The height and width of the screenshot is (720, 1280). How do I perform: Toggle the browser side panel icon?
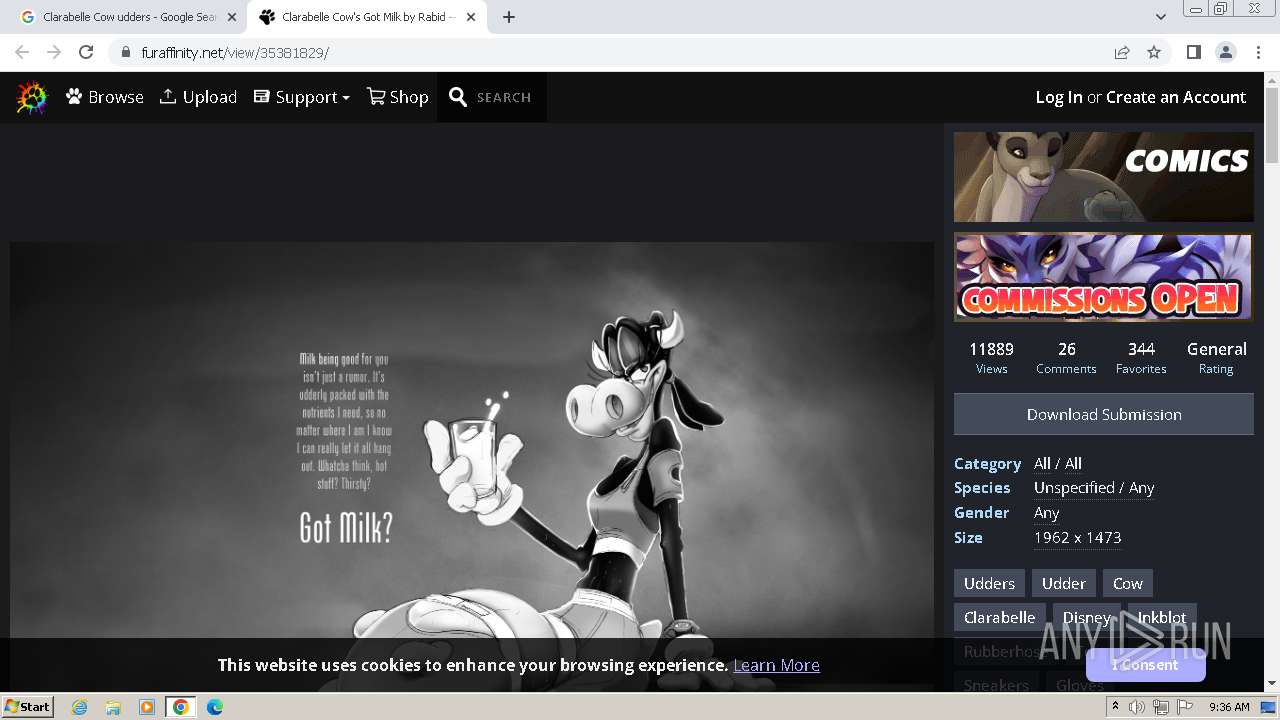coord(1193,52)
